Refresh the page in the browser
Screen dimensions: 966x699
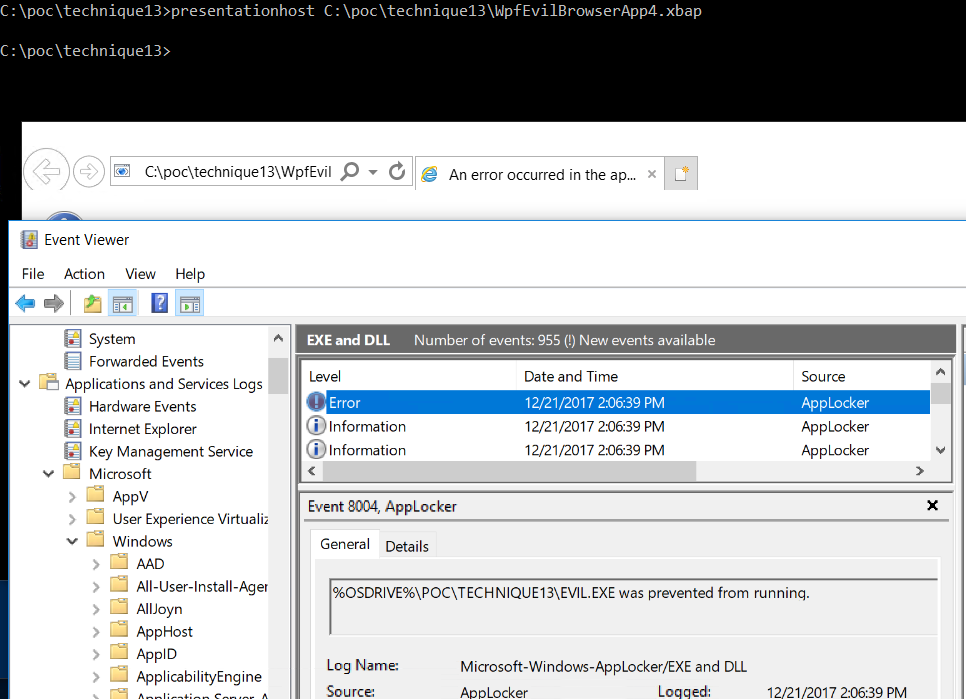[x=396, y=171]
